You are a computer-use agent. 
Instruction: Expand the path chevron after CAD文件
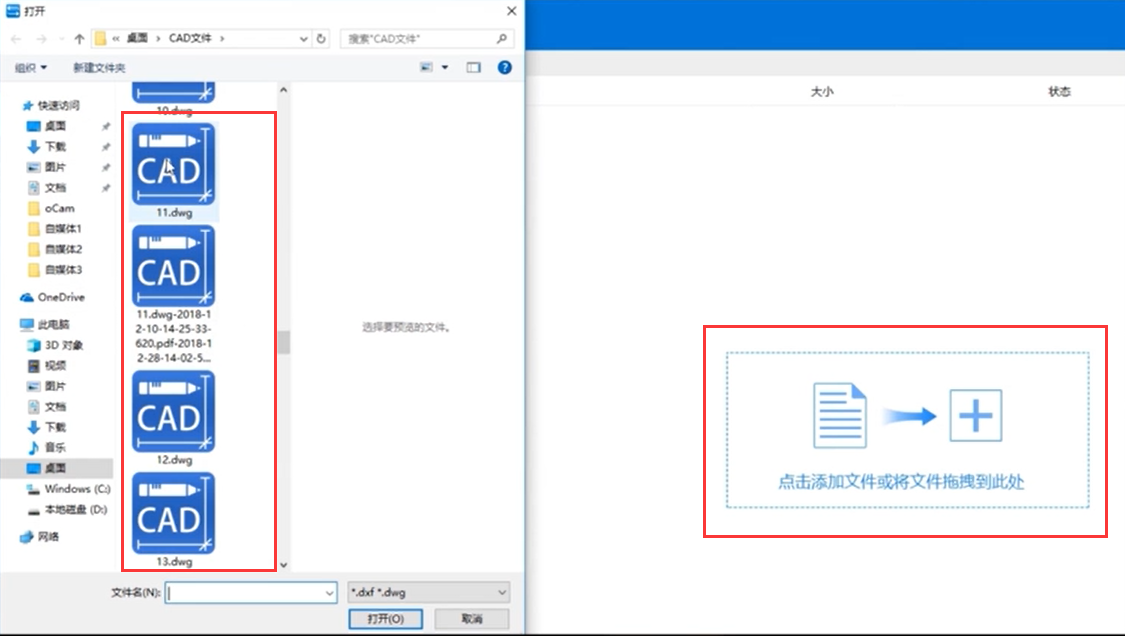[x=222, y=39]
